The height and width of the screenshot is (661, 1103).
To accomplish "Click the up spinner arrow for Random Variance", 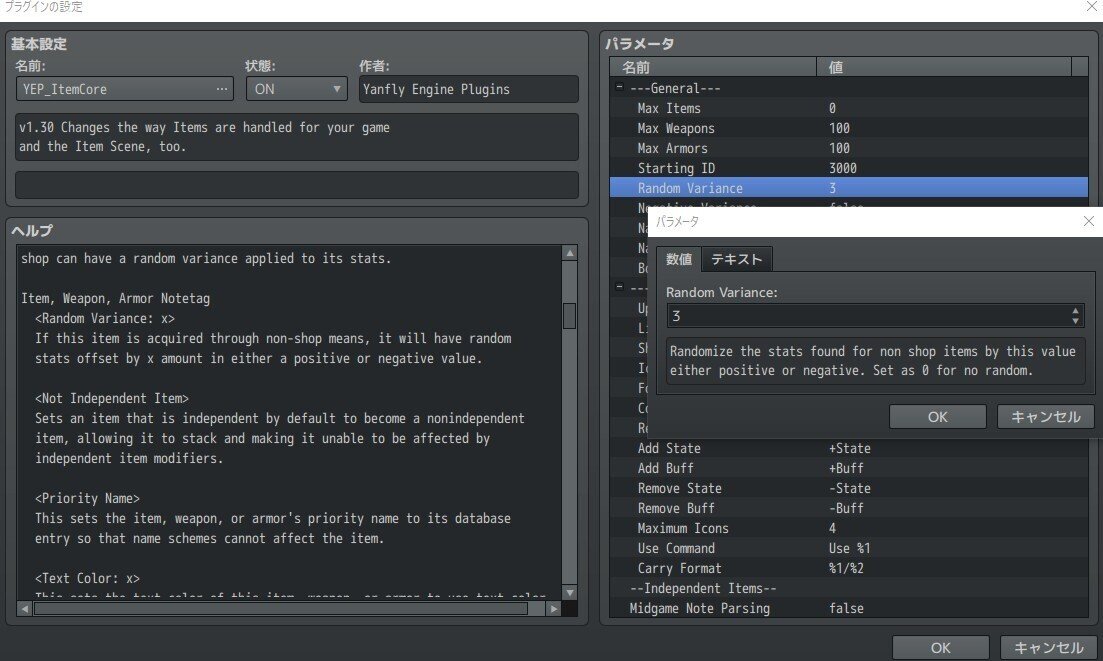I will point(1076,310).
